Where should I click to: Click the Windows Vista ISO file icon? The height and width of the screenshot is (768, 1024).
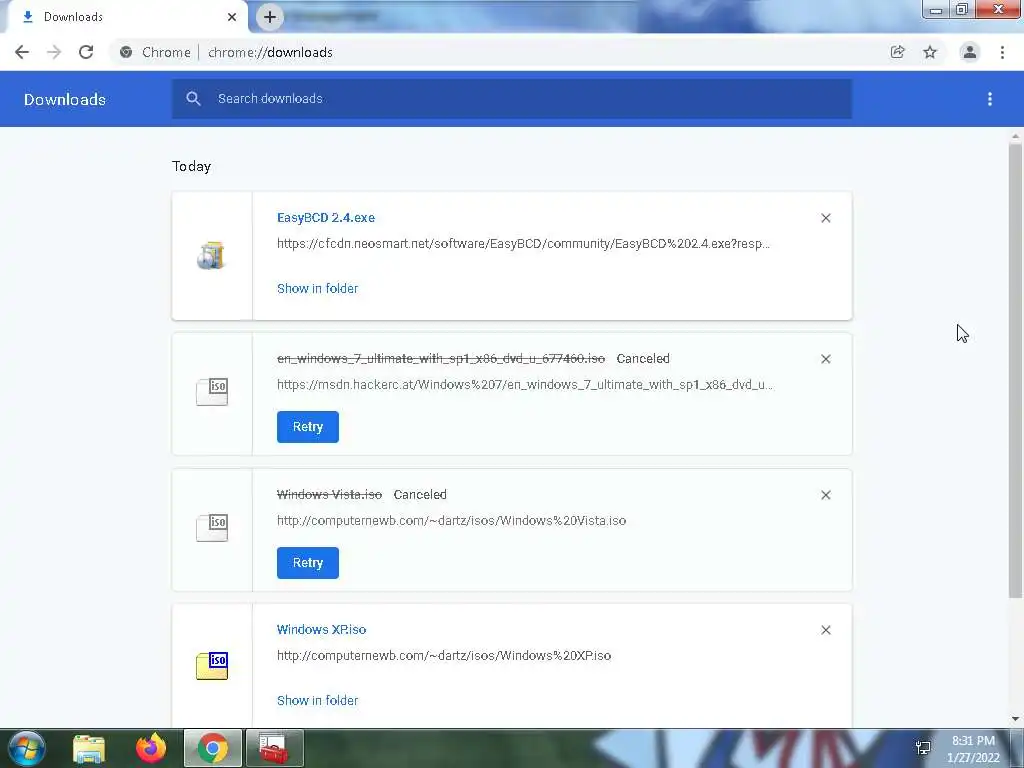[212, 528]
